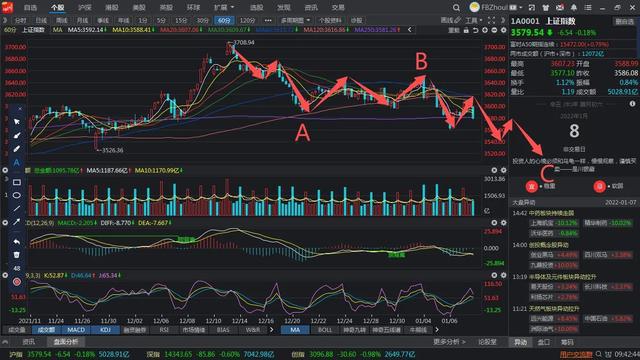Click the red record color circle
The width and height of the screenshot is (640, 360).
click(x=17, y=282)
